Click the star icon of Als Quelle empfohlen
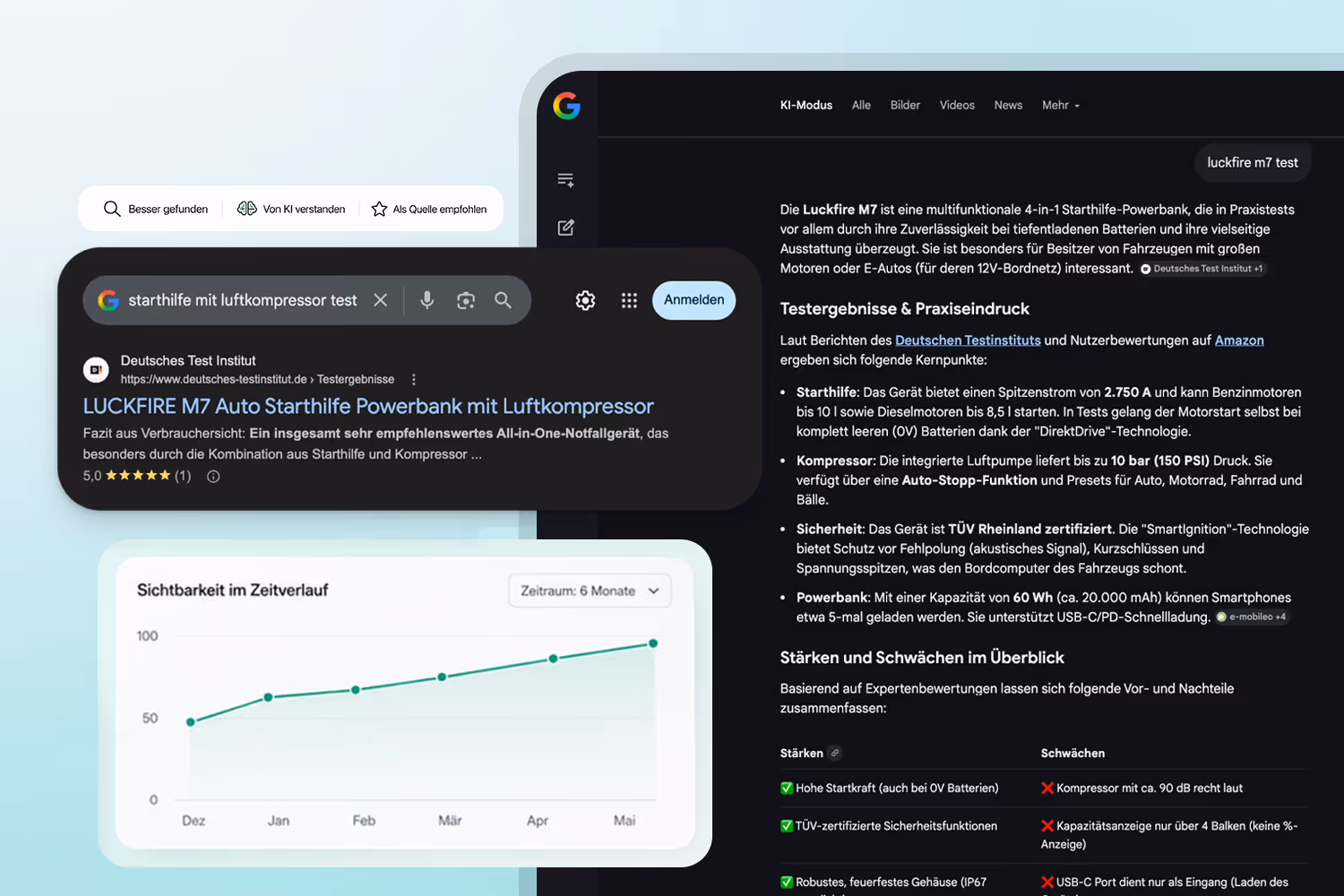1344x896 pixels. [379, 209]
